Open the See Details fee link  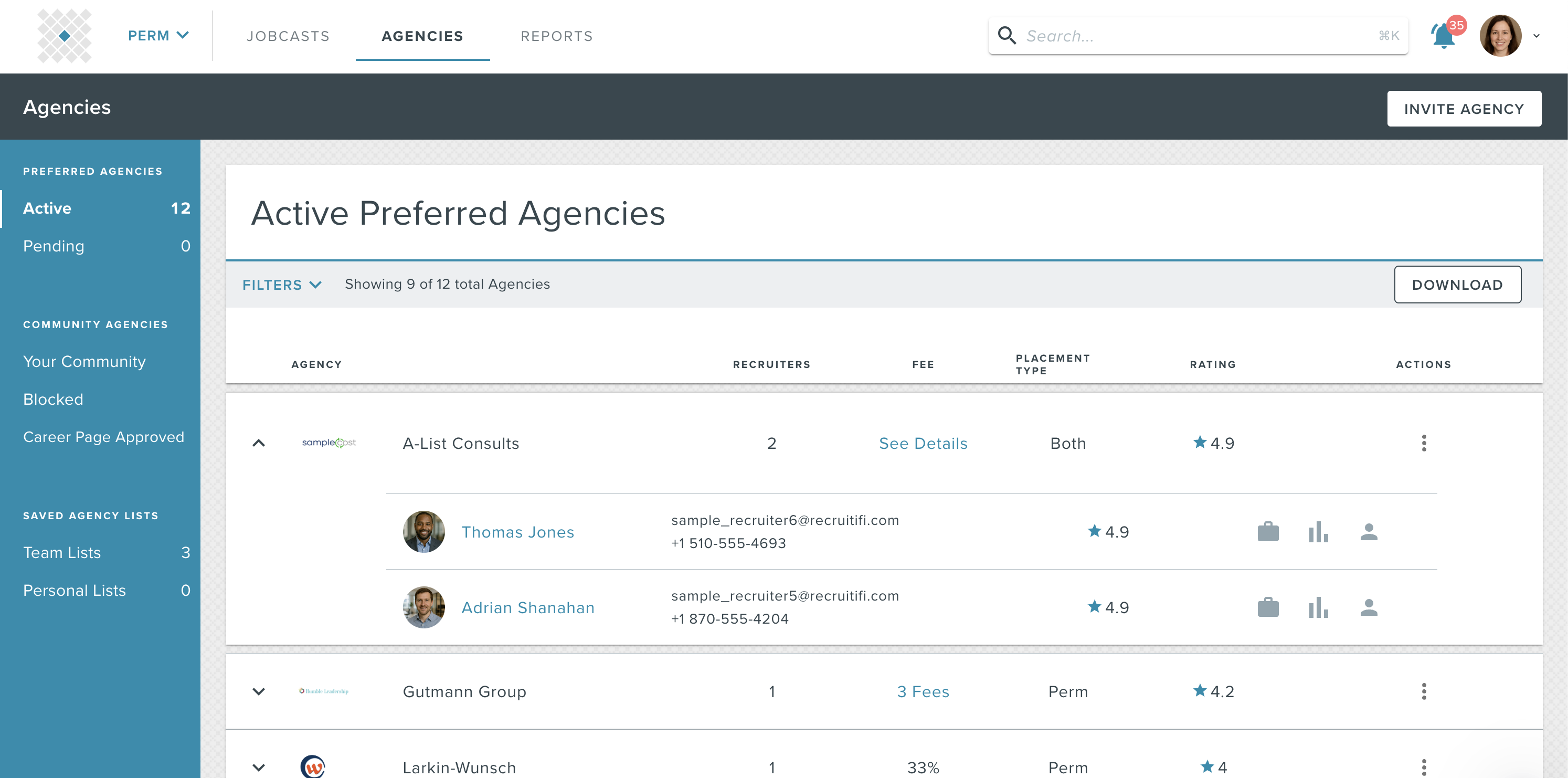pyautogui.click(x=923, y=443)
